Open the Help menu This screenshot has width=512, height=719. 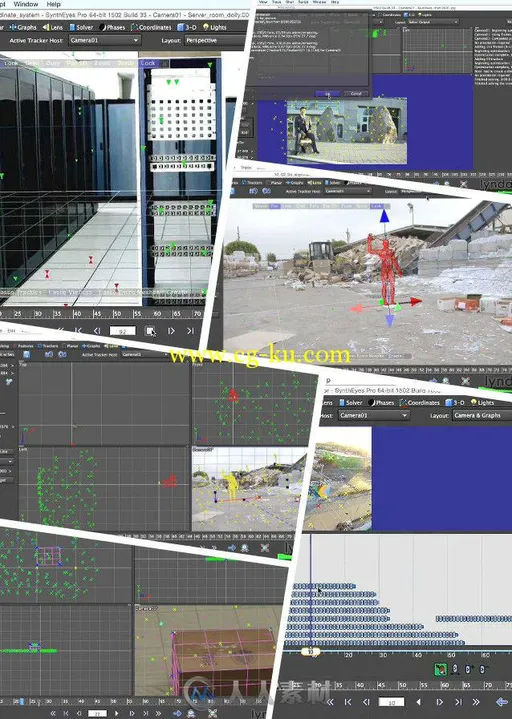coord(54,4)
